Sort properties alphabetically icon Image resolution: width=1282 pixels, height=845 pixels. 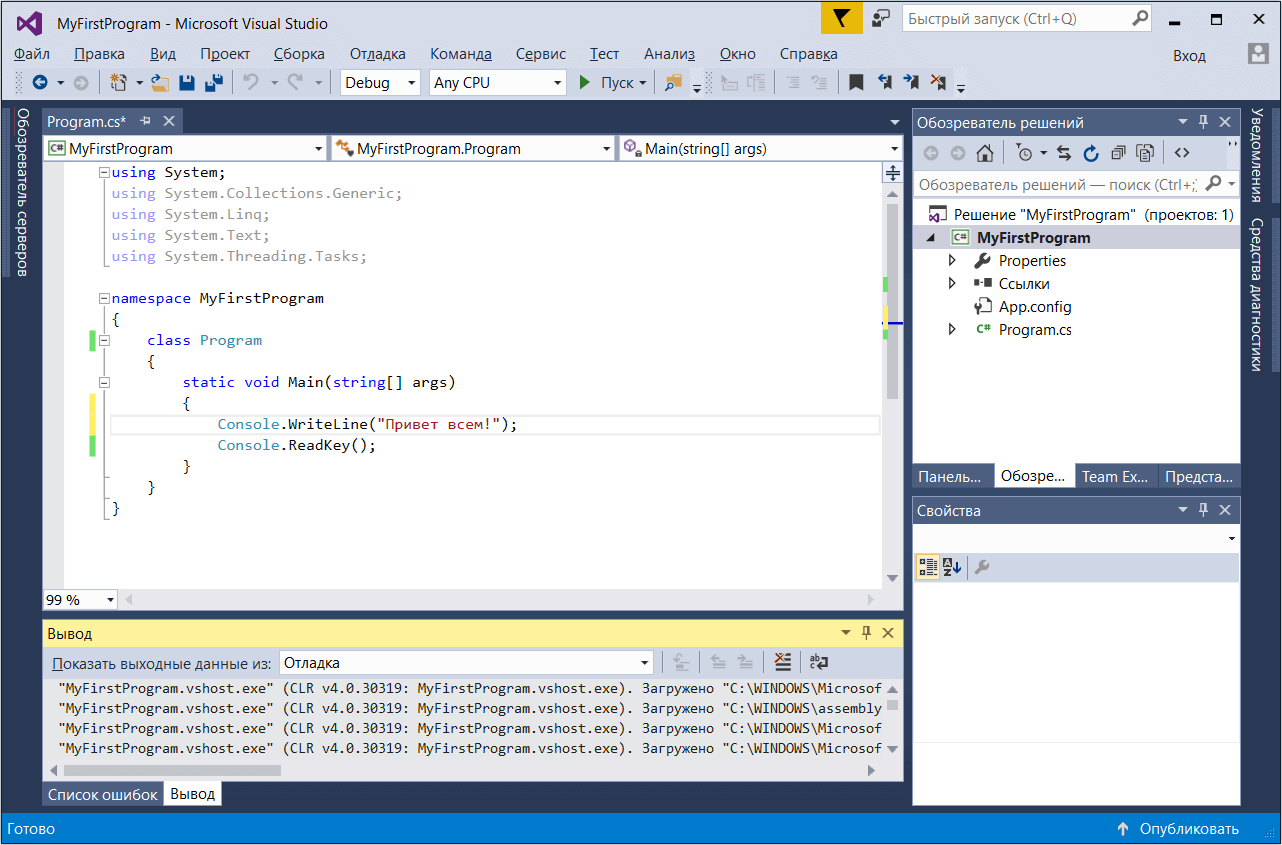click(952, 568)
